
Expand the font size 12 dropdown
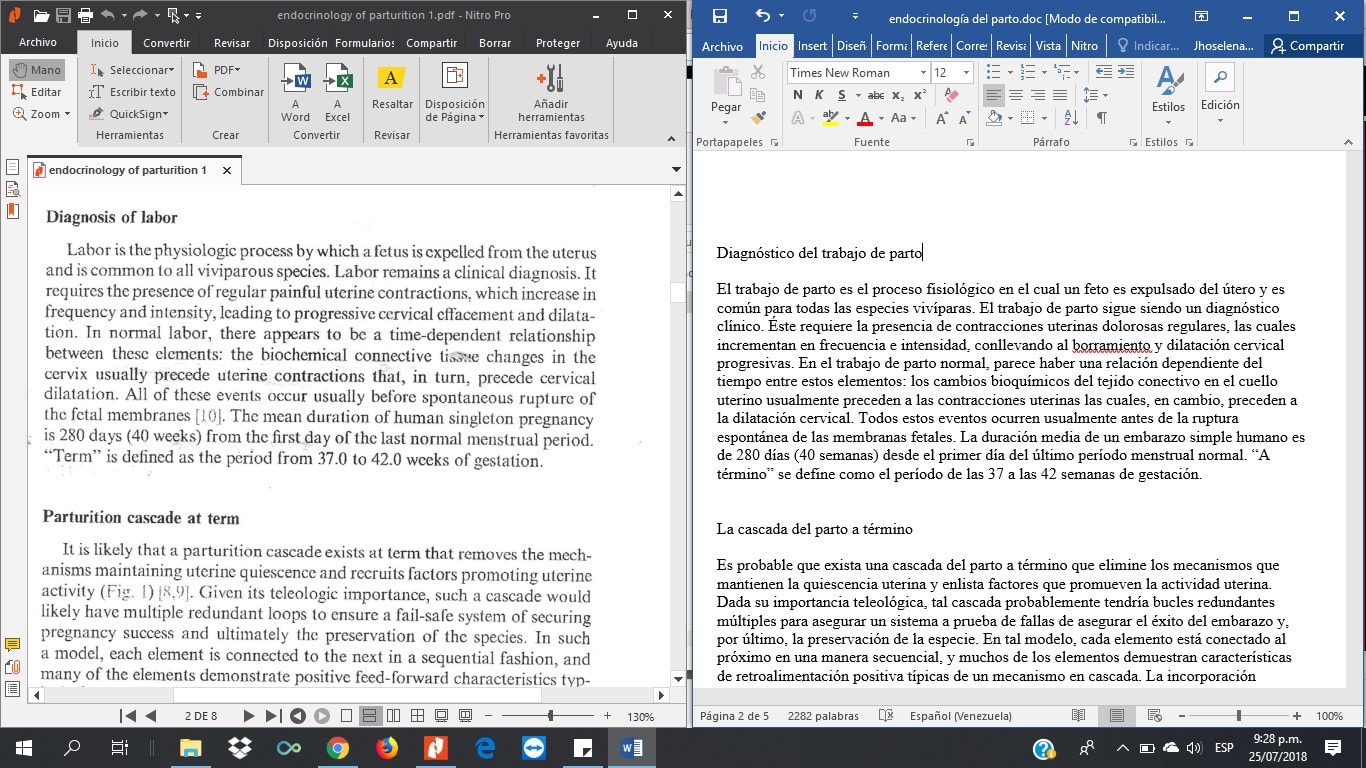tap(966, 73)
